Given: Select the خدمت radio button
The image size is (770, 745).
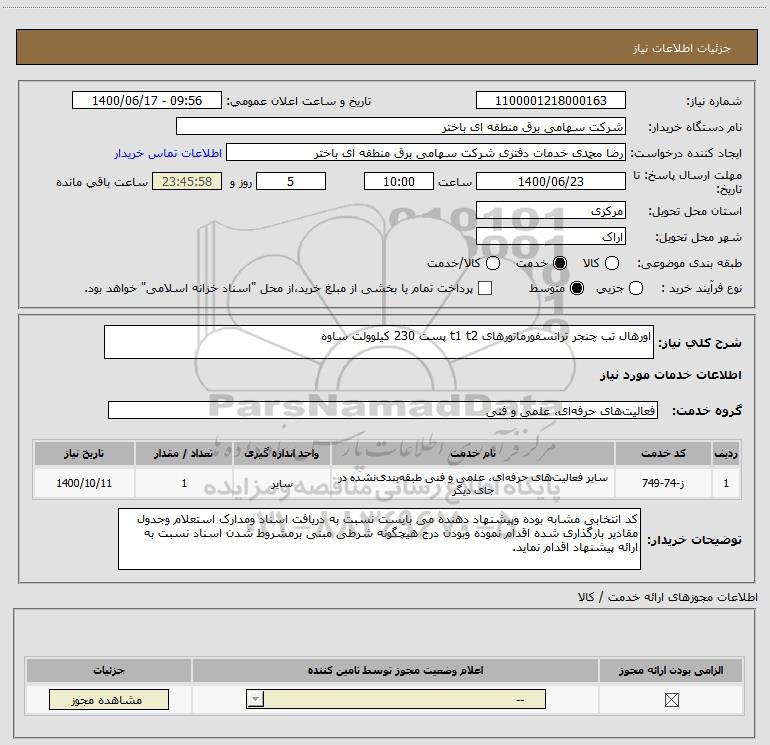Looking at the screenshot, I should point(560,263).
